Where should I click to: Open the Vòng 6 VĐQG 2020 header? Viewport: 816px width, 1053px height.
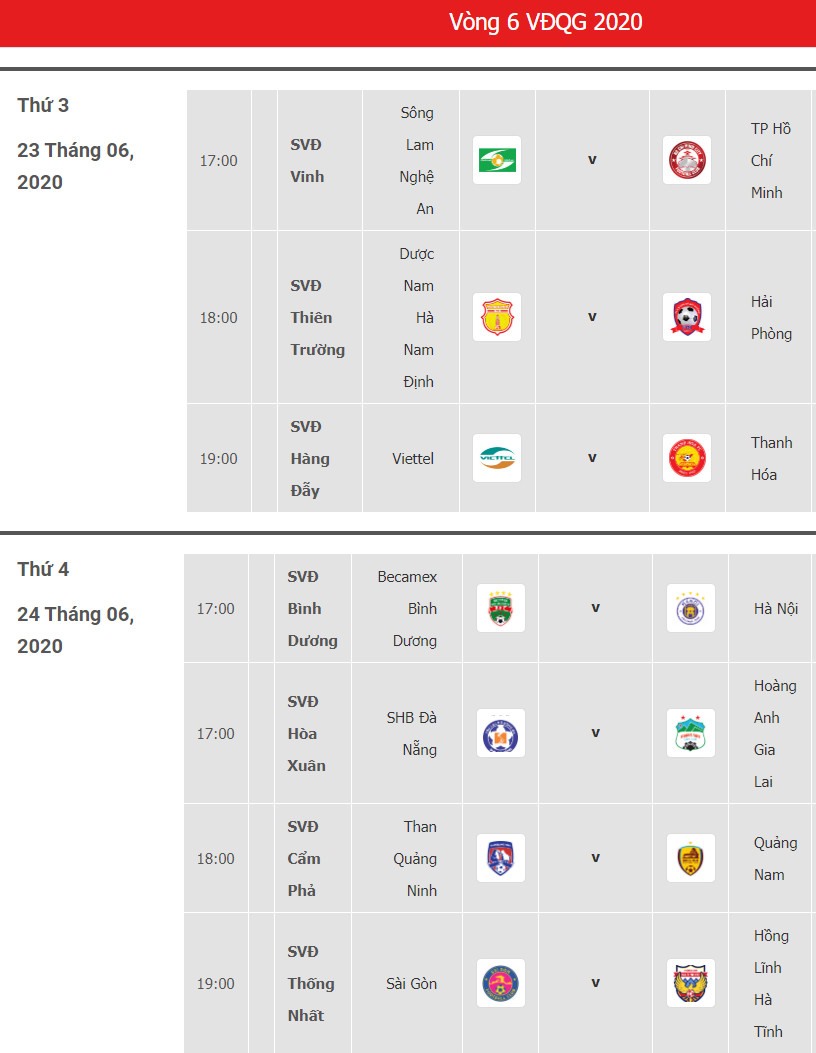[545, 22]
